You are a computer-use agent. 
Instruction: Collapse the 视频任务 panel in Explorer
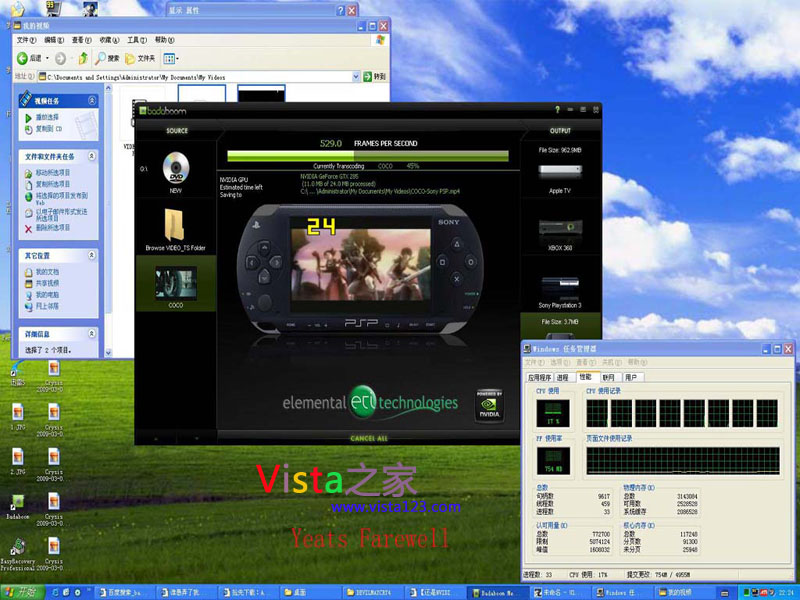tap(92, 101)
